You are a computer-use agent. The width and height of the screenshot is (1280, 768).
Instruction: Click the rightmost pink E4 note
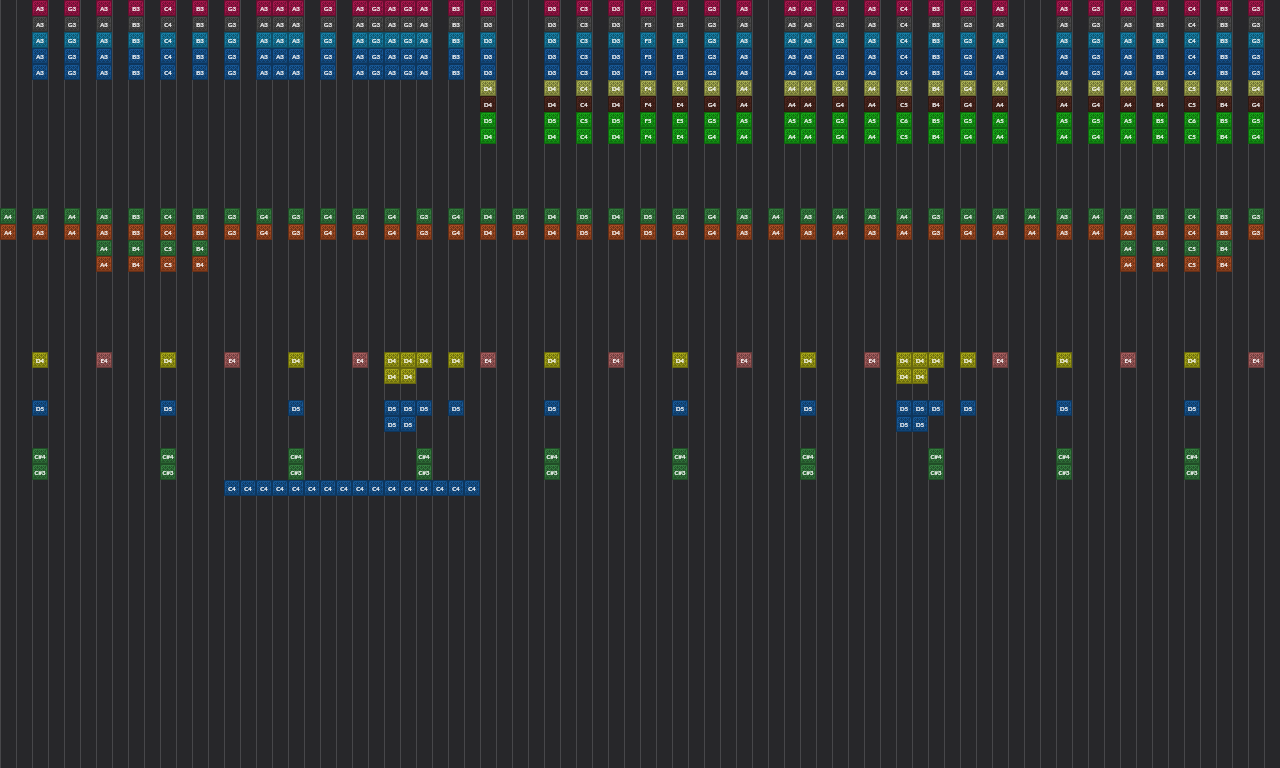1256,360
